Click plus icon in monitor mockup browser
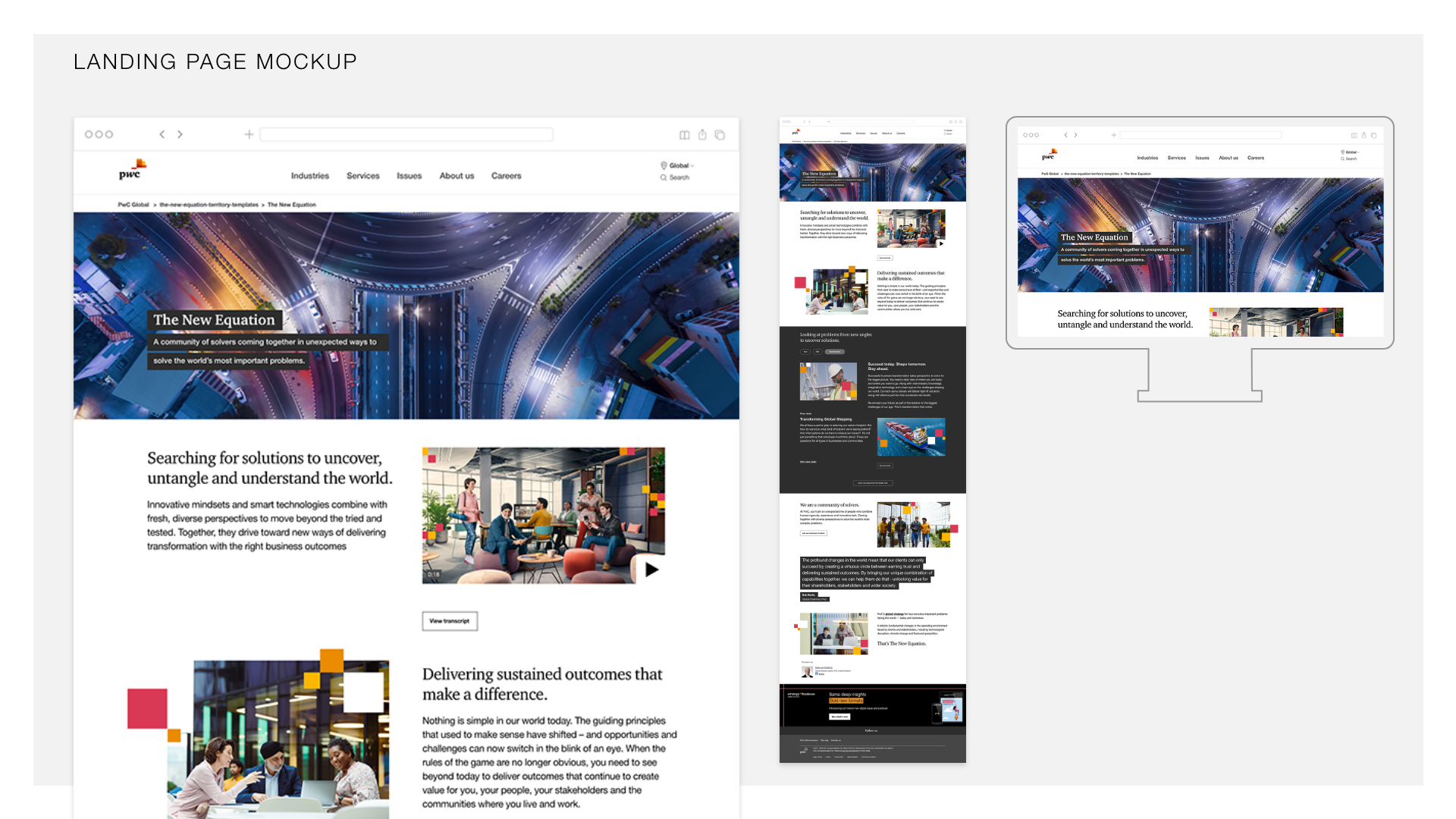Viewport: 1456px width, 819px height. (1114, 135)
